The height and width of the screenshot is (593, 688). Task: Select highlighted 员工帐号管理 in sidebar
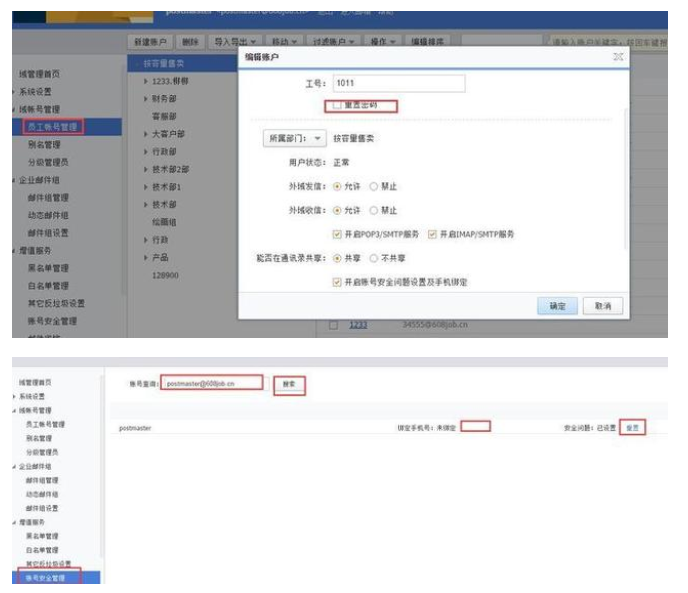click(53, 126)
